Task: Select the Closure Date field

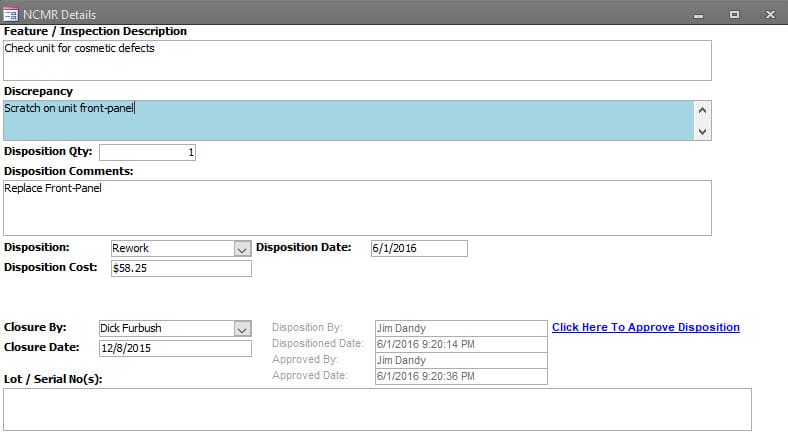Action: (175, 349)
